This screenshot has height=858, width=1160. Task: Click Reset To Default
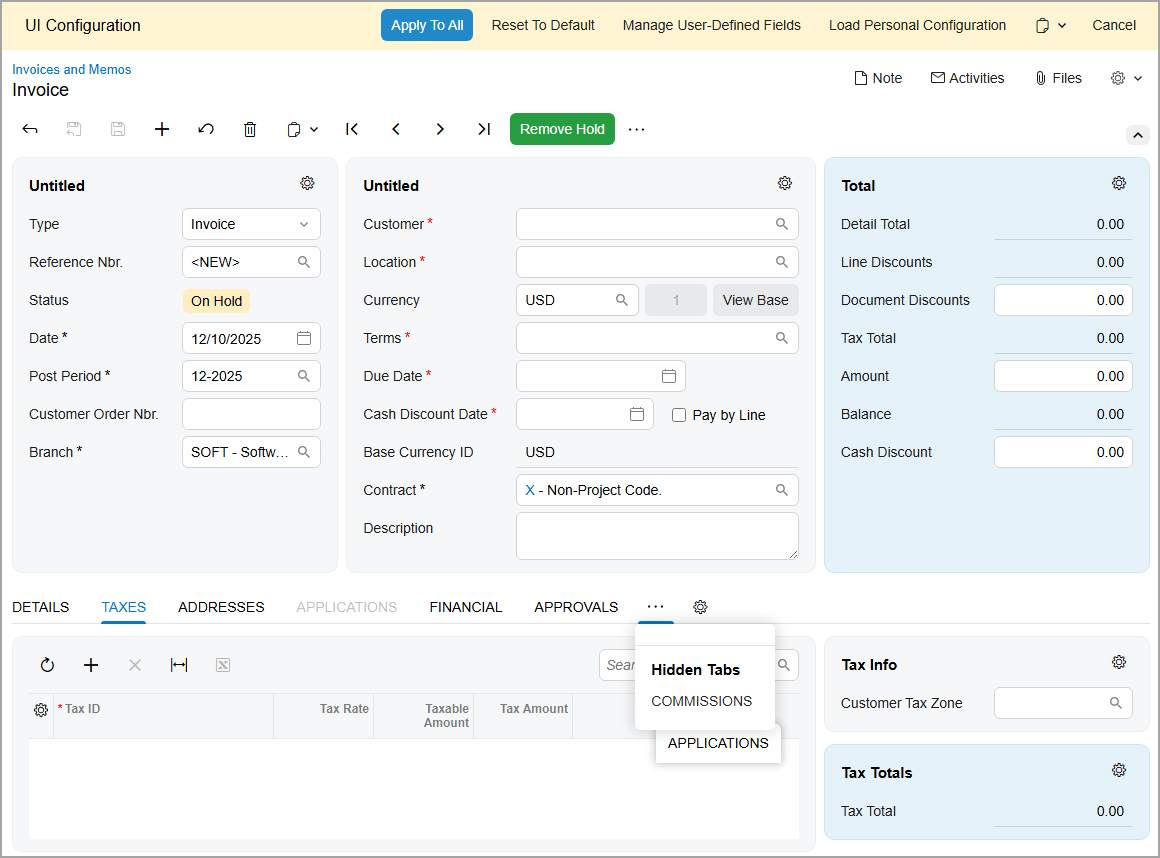pos(543,25)
